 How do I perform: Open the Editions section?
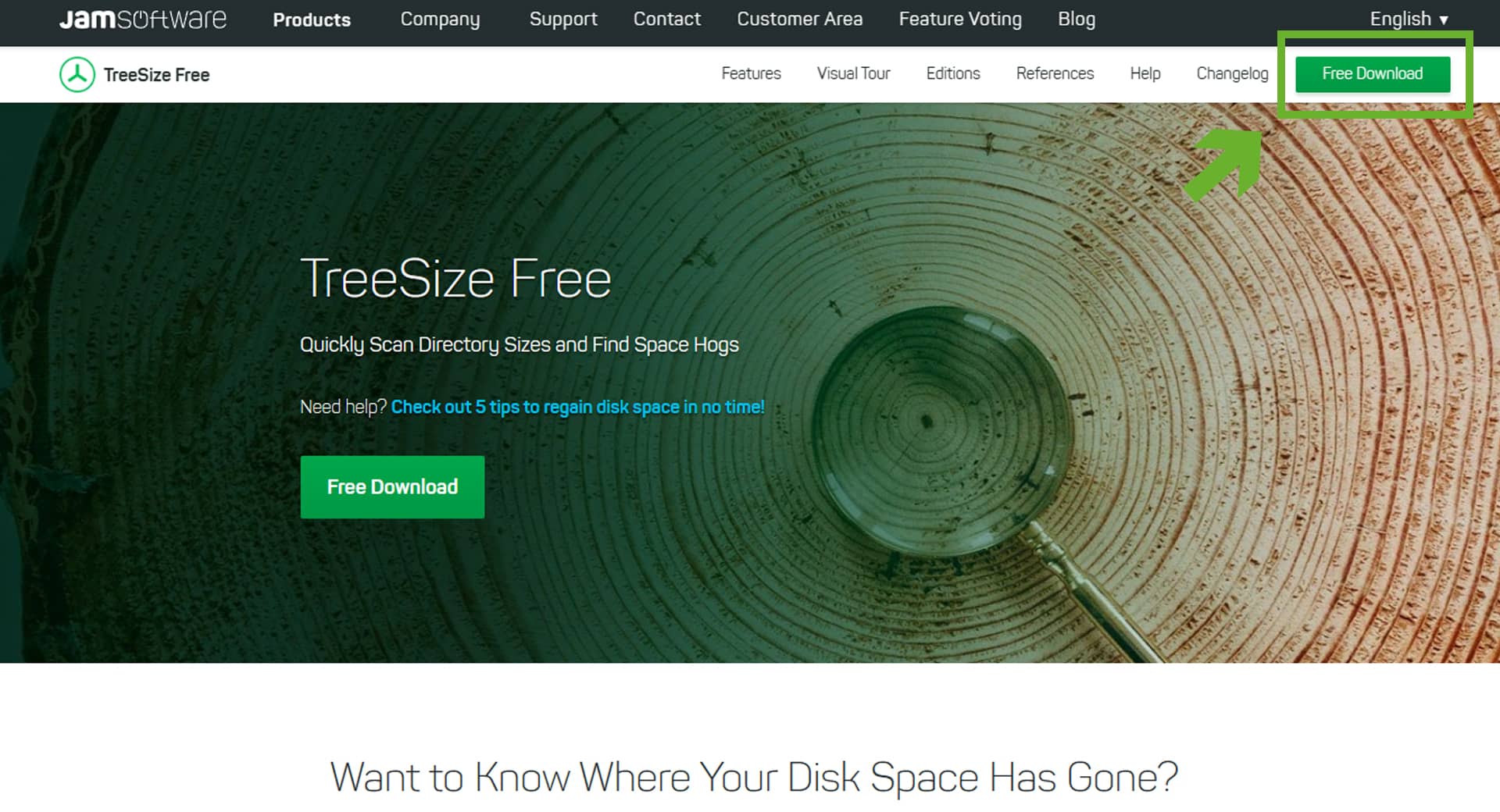953,73
